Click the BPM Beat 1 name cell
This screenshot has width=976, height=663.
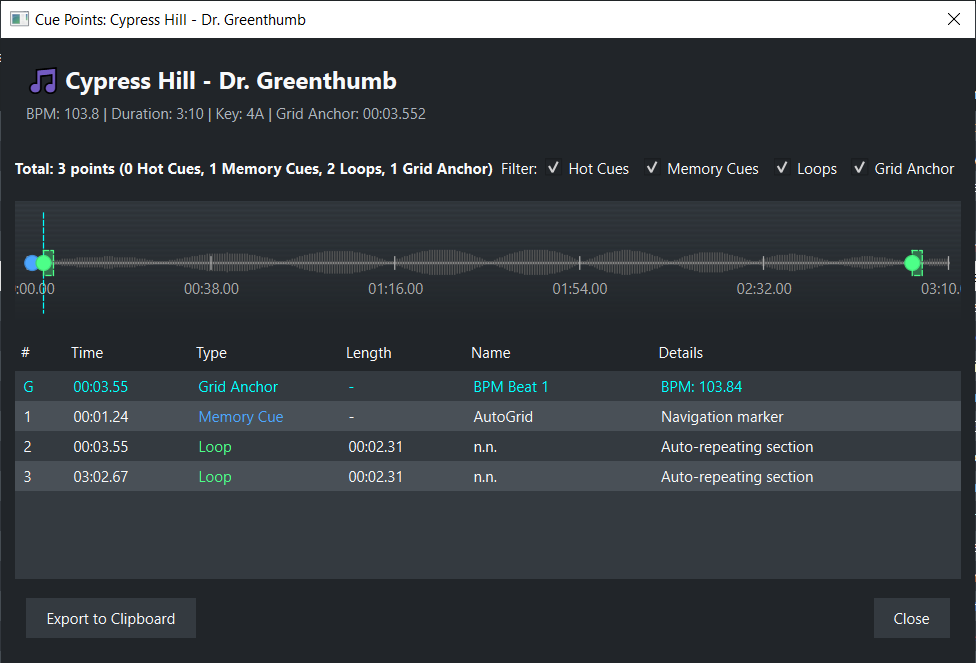click(x=510, y=387)
